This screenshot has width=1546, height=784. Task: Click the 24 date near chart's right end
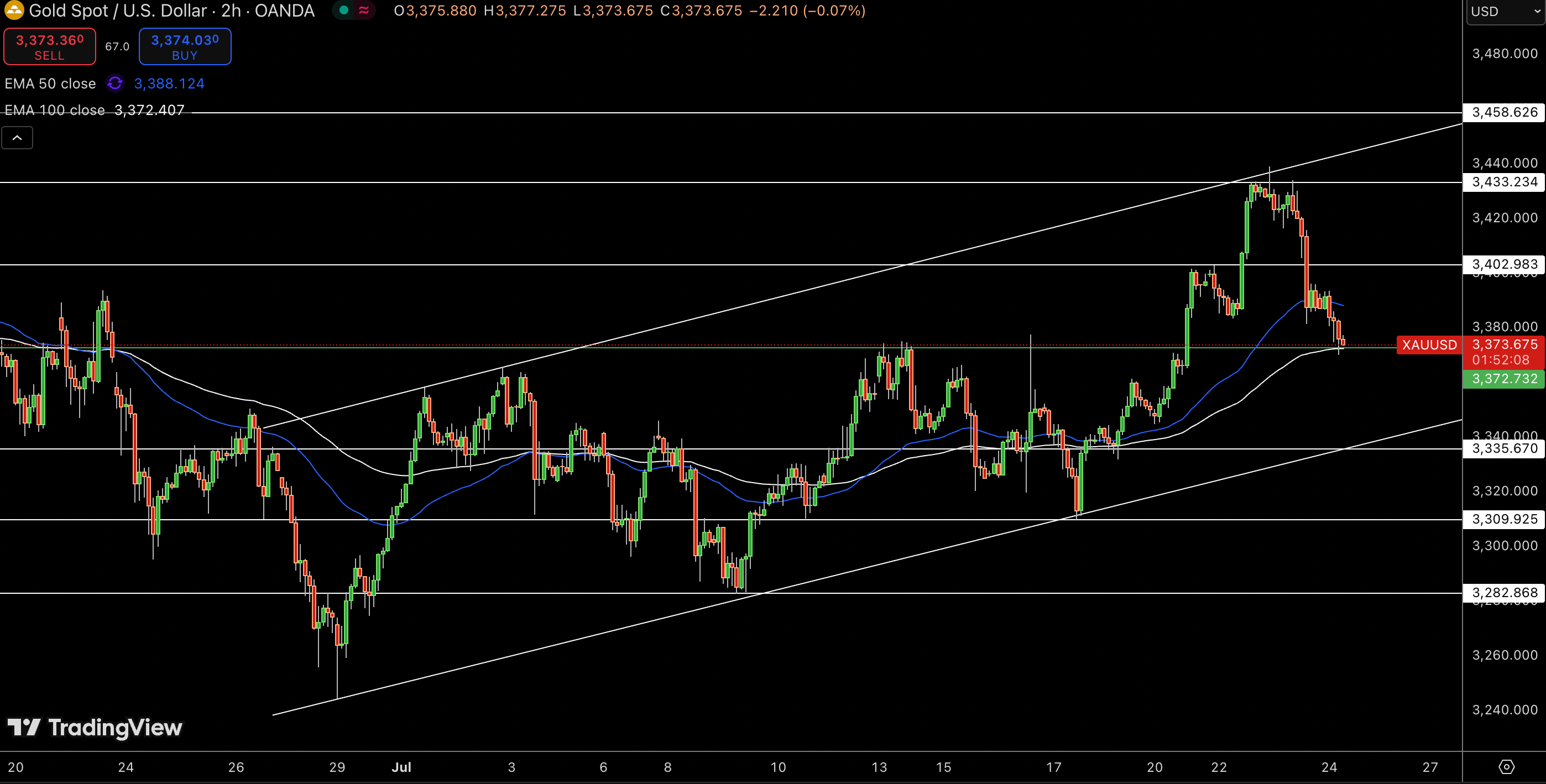click(x=1329, y=767)
